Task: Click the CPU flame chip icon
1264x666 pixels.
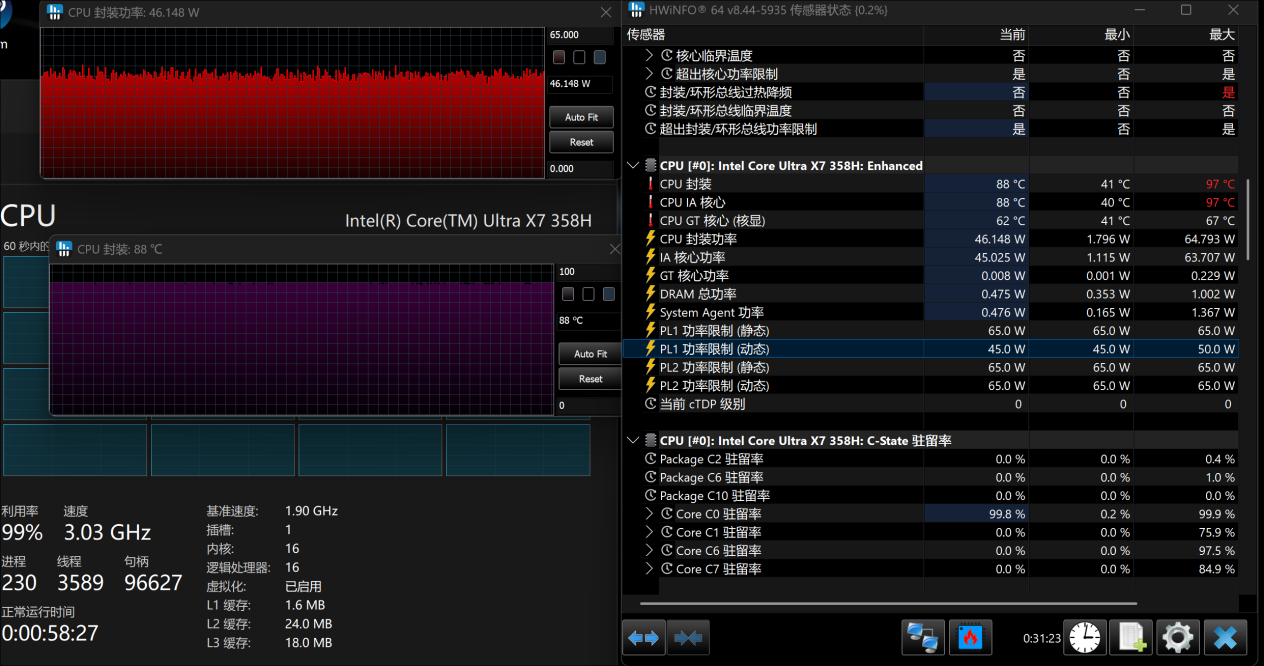Action: coord(968,637)
